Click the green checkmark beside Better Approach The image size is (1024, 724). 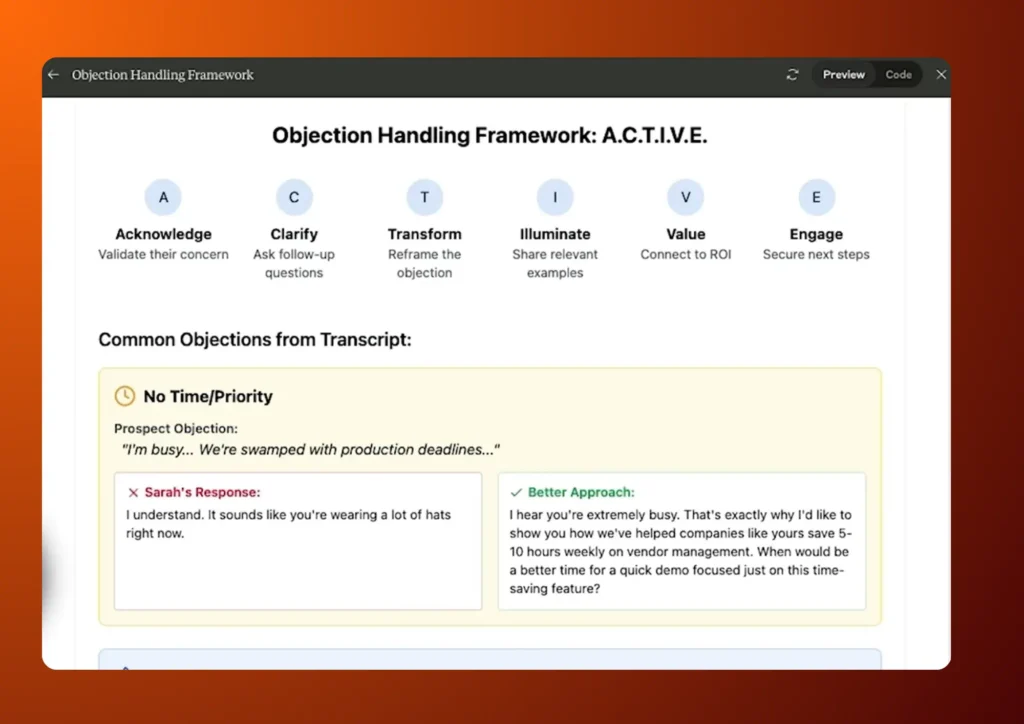(516, 493)
